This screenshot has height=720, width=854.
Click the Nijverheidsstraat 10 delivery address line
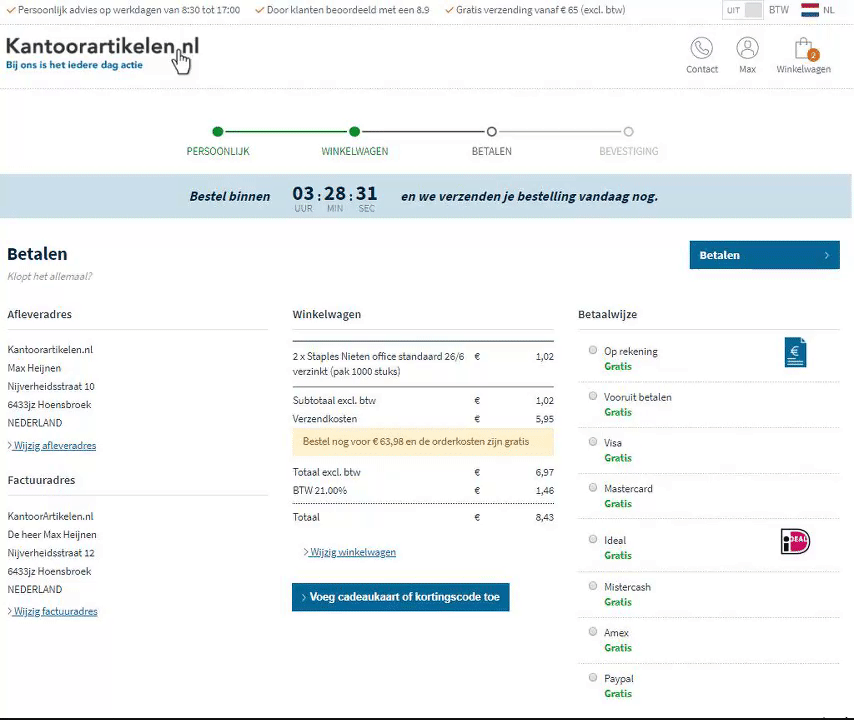[x=51, y=386]
